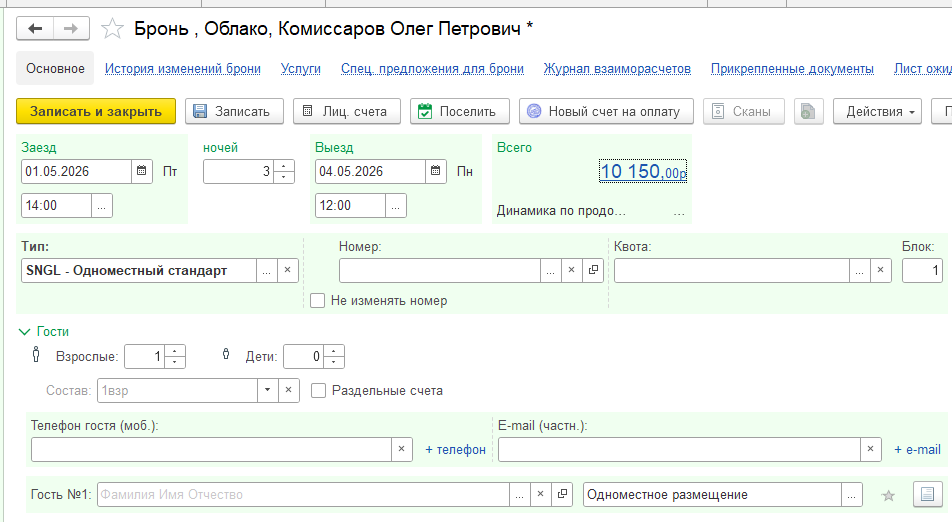Tick the Не изменять номер checkbox
This screenshot has width=952, height=522.
[x=318, y=300]
